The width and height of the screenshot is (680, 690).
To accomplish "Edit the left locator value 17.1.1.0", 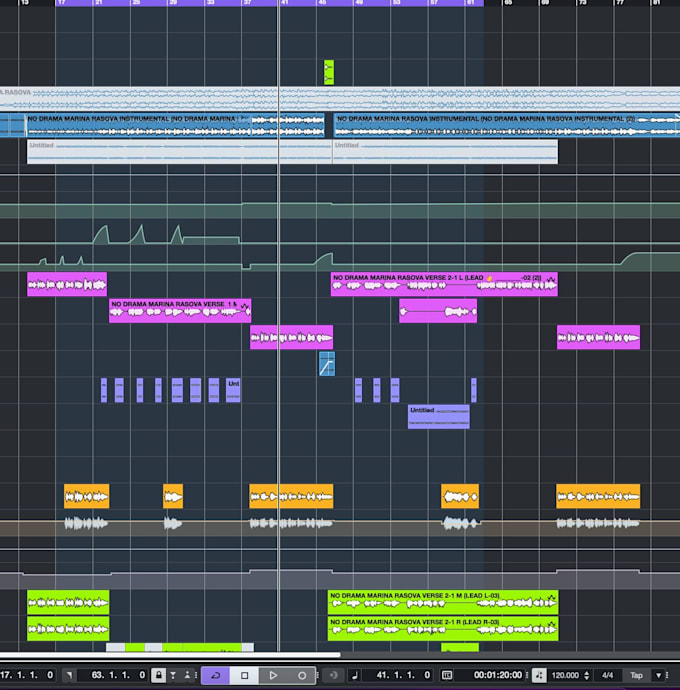I will 27,675.
